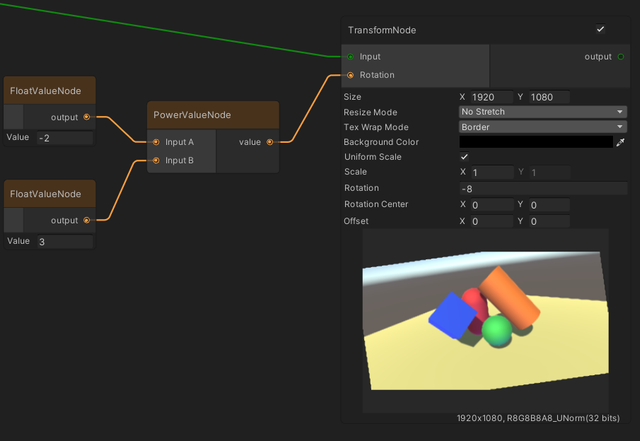Disable the Uniform Scale checkbox
The image size is (640, 441).
click(x=464, y=158)
